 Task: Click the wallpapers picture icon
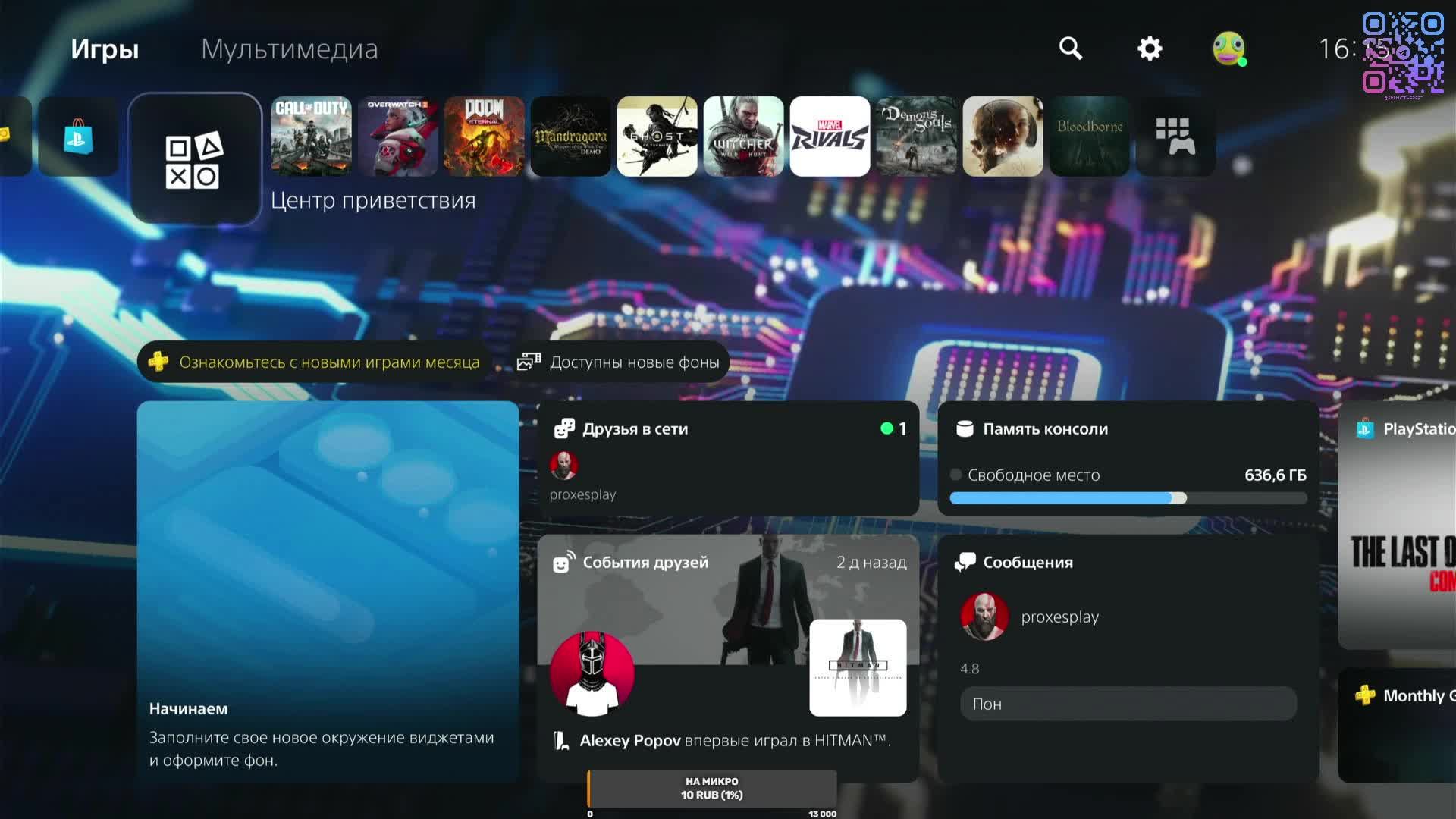(529, 362)
